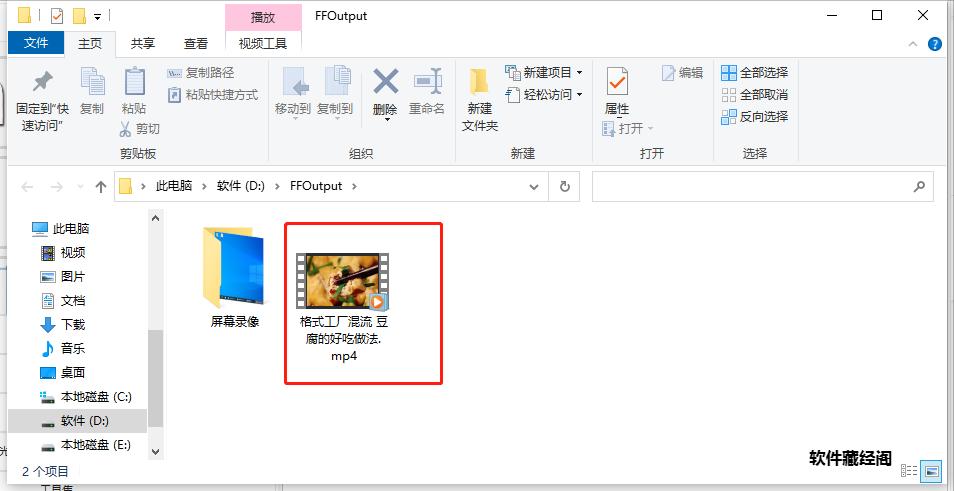Switch to details view layout icon
This screenshot has height=491, width=954.
point(909,471)
